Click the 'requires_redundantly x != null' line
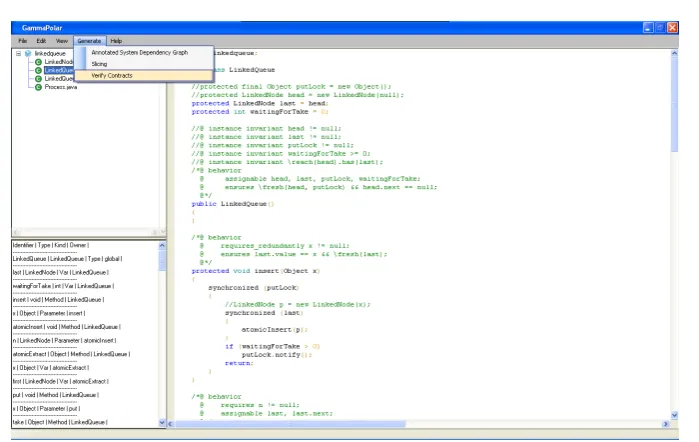 [285, 246]
